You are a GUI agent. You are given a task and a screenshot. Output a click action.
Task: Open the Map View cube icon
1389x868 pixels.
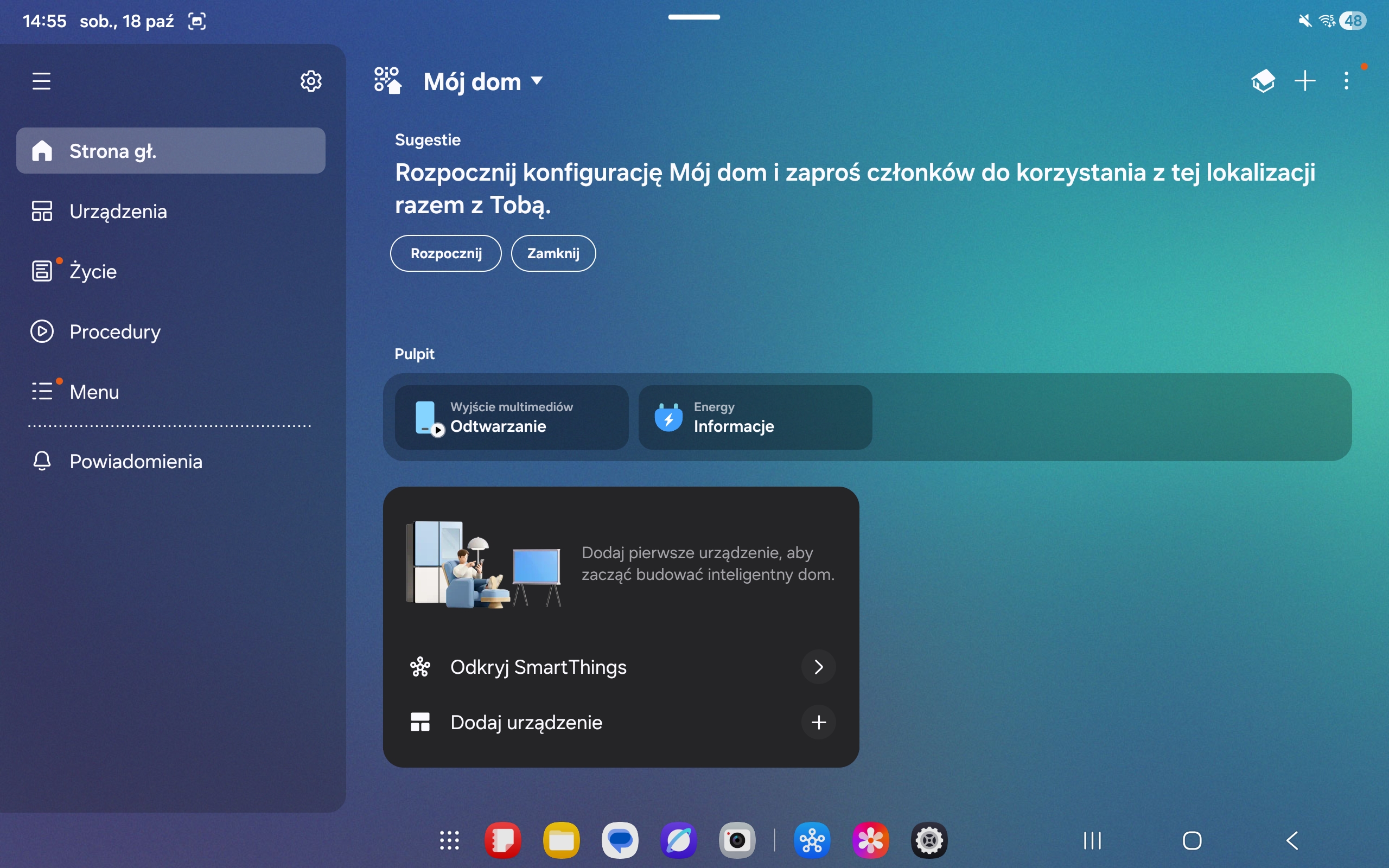point(1263,81)
